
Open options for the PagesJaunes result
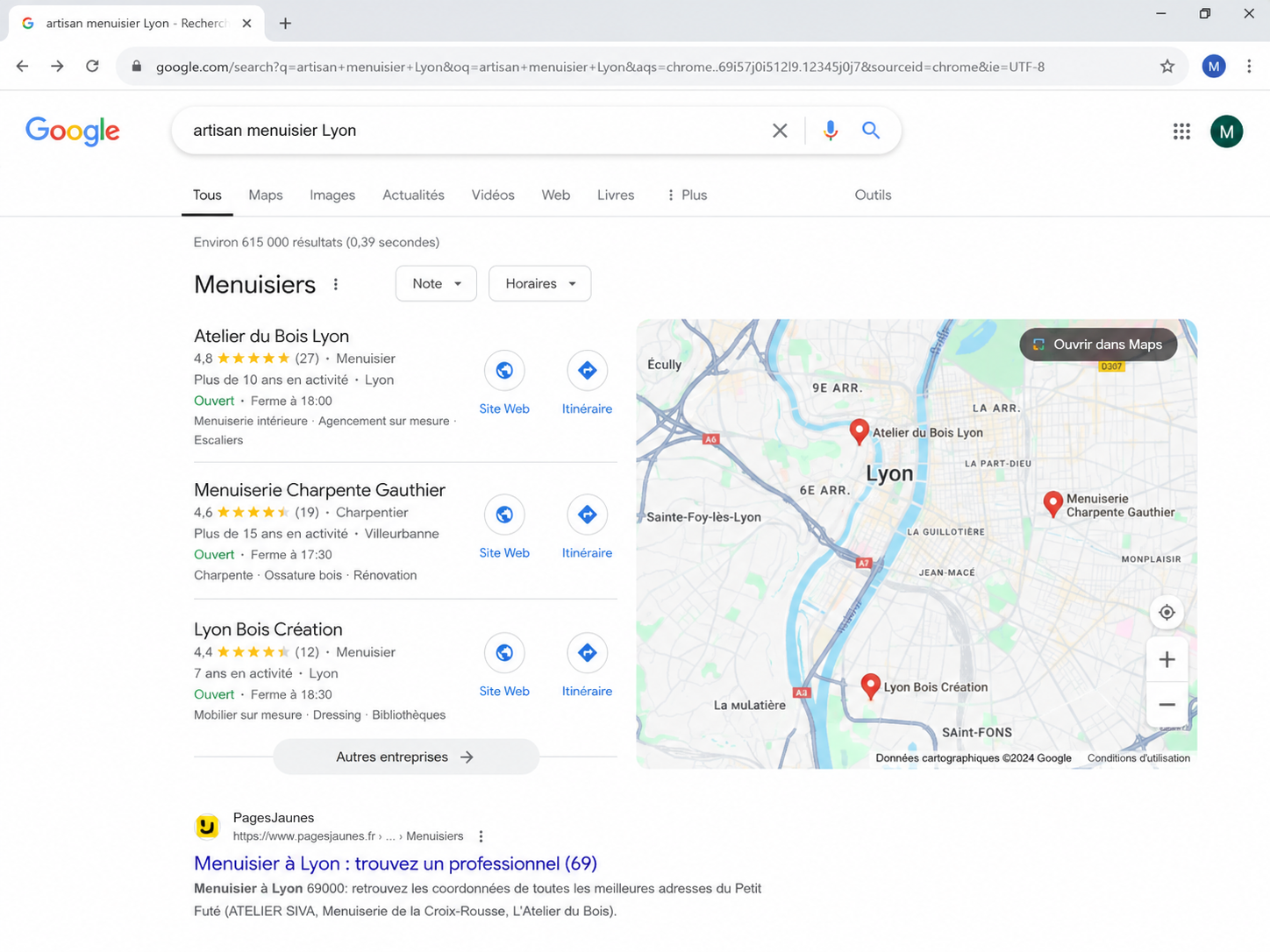pyautogui.click(x=481, y=836)
